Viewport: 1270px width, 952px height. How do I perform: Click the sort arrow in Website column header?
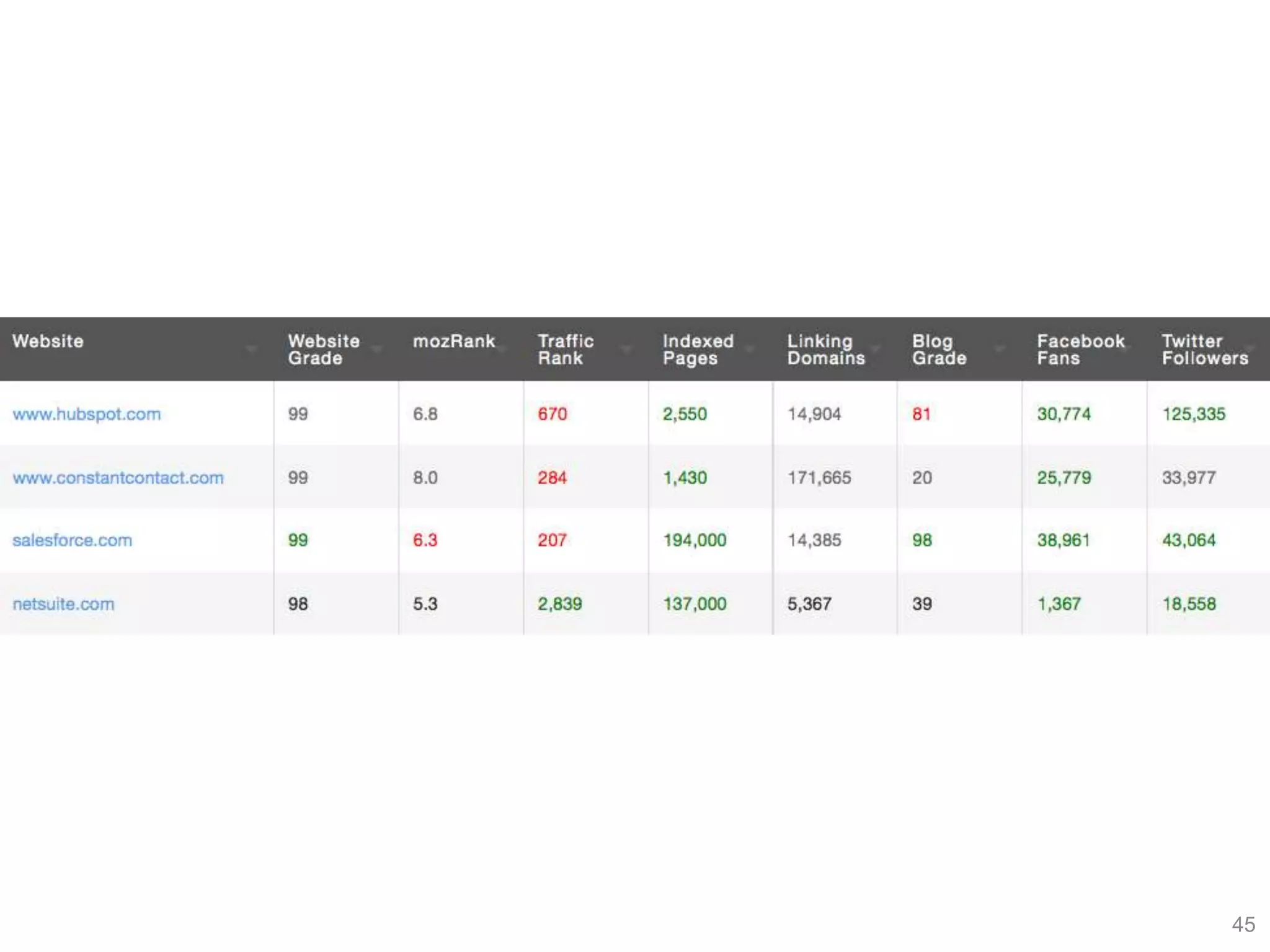point(251,350)
